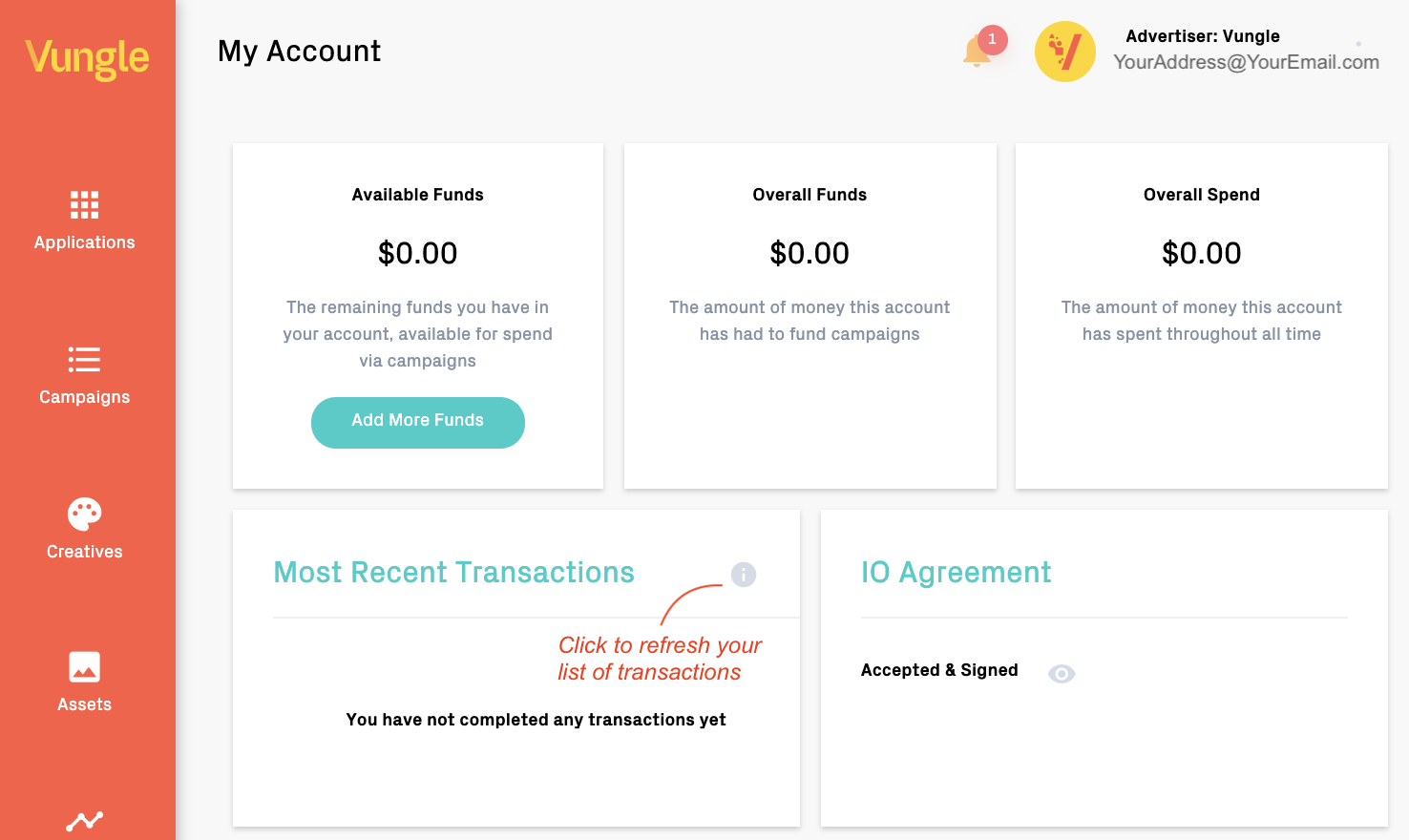Refresh transactions via the info icon
The width and height of the screenshot is (1409, 840).
click(744, 575)
